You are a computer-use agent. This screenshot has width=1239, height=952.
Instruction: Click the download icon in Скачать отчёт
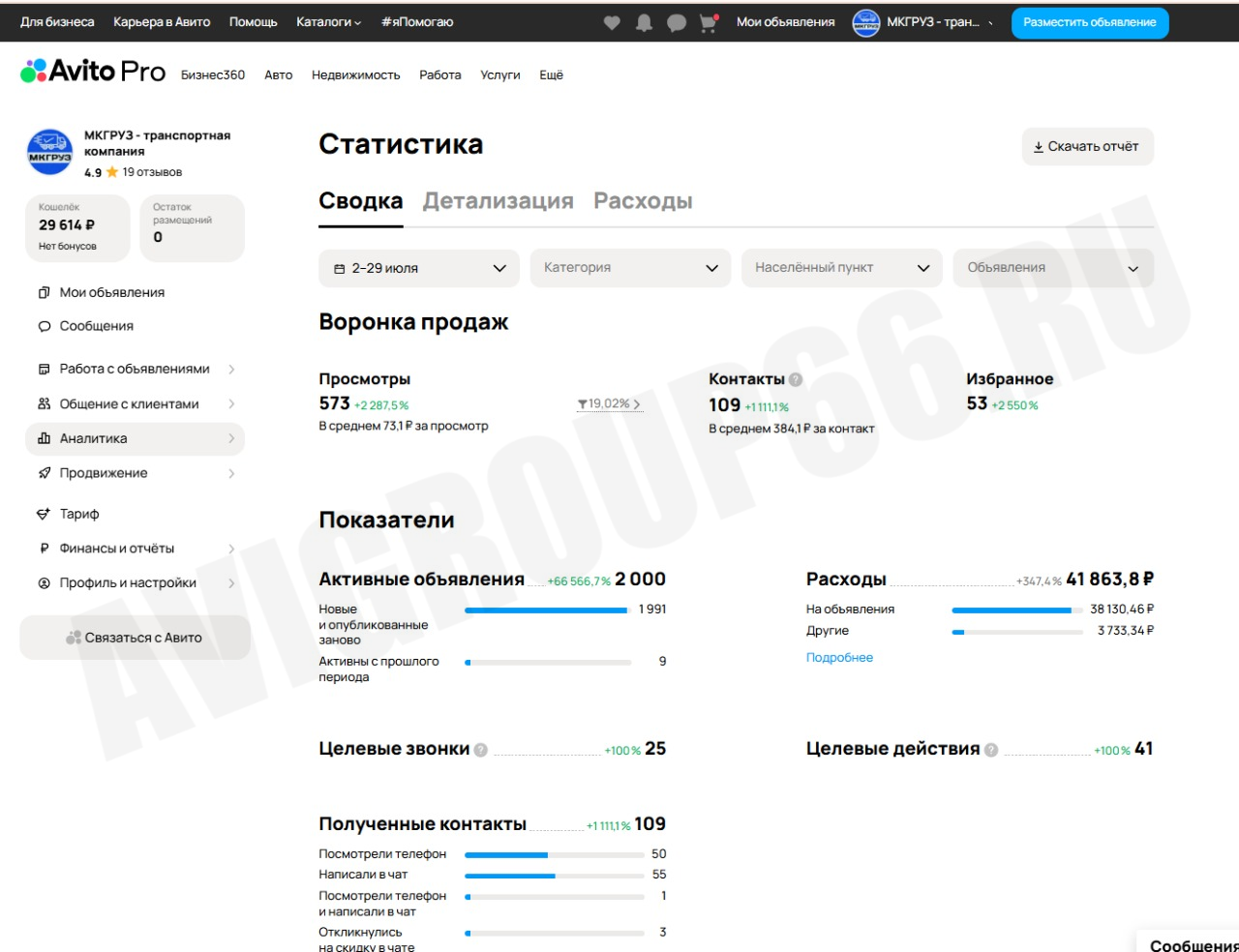(1039, 147)
